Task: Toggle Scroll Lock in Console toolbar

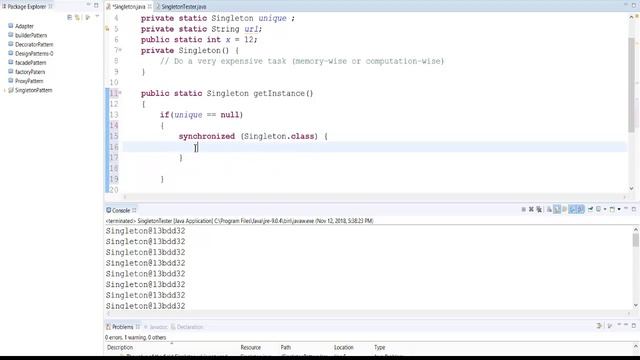Action: (557, 209)
